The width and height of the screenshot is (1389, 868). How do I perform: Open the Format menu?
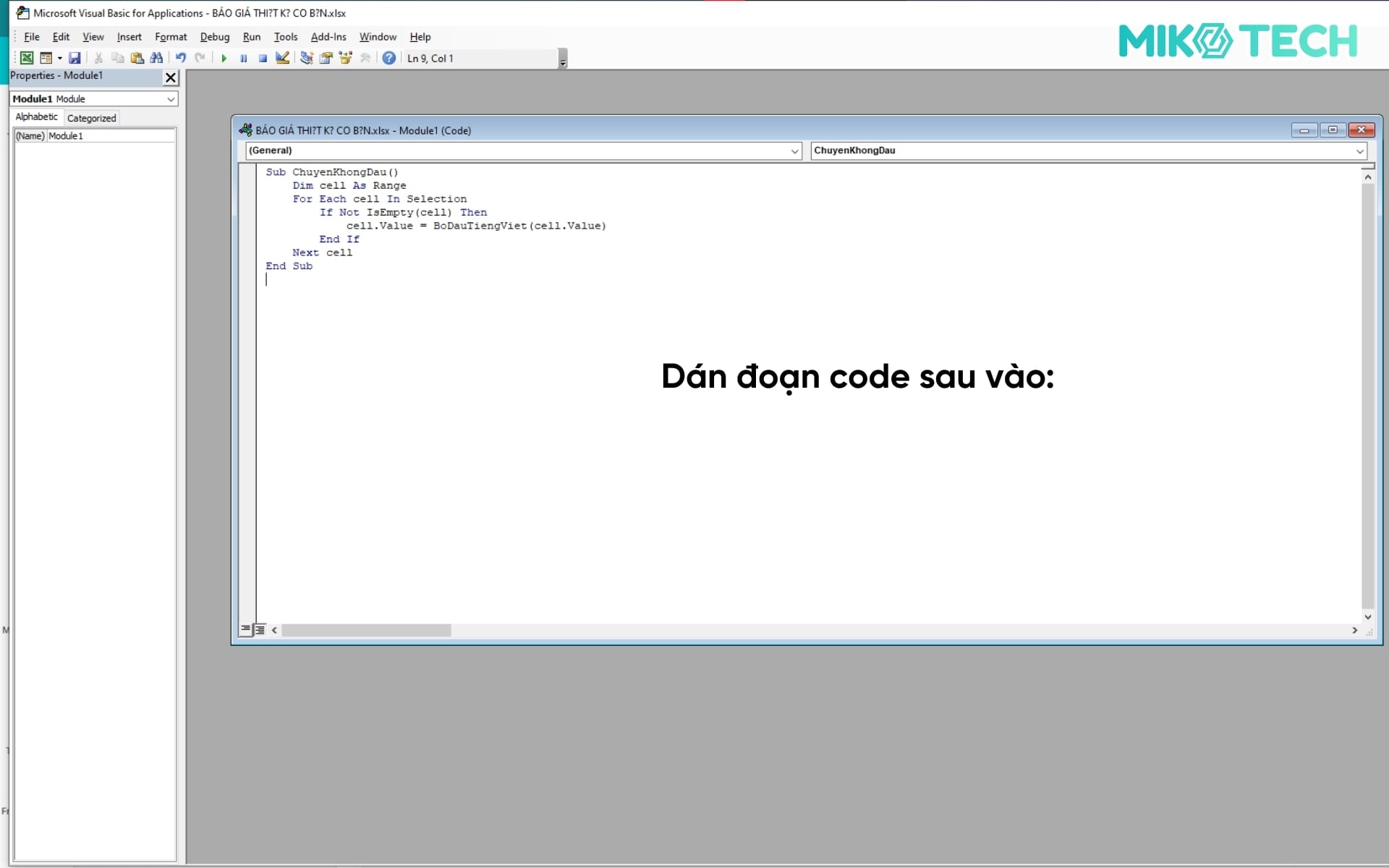[171, 37]
